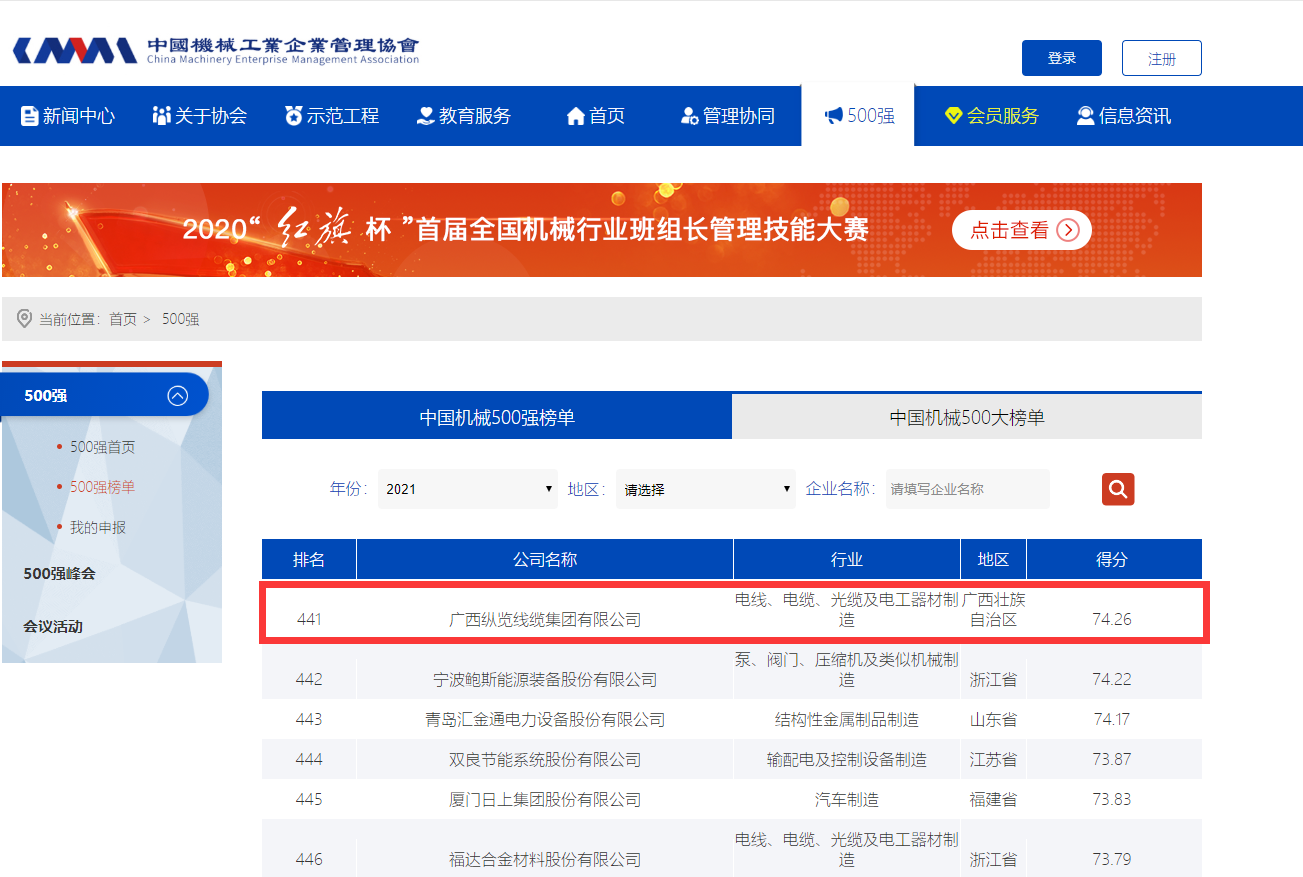Open 新闻中心 from the navigation bar

pyautogui.click(x=68, y=116)
